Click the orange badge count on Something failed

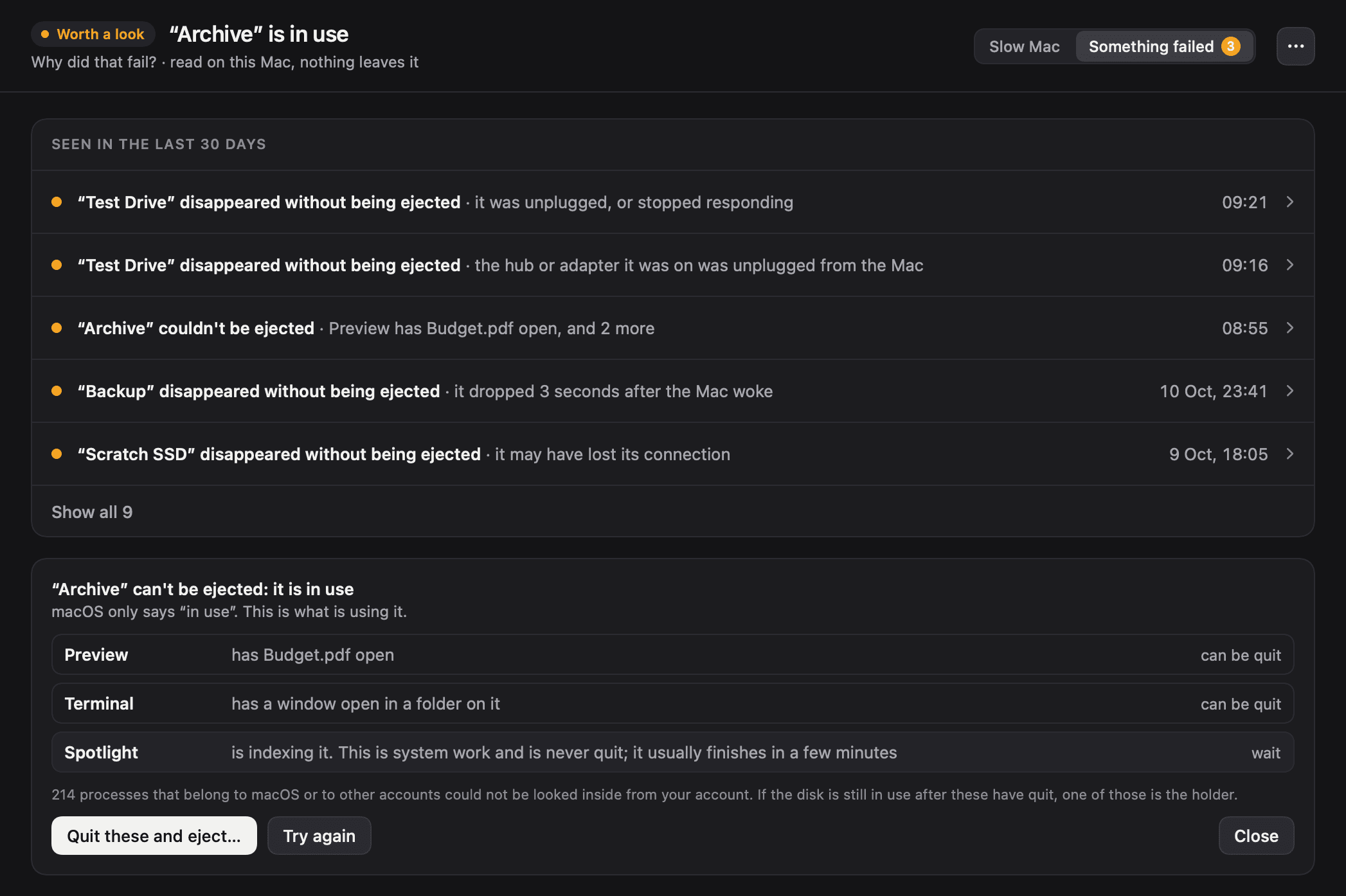tap(1230, 46)
